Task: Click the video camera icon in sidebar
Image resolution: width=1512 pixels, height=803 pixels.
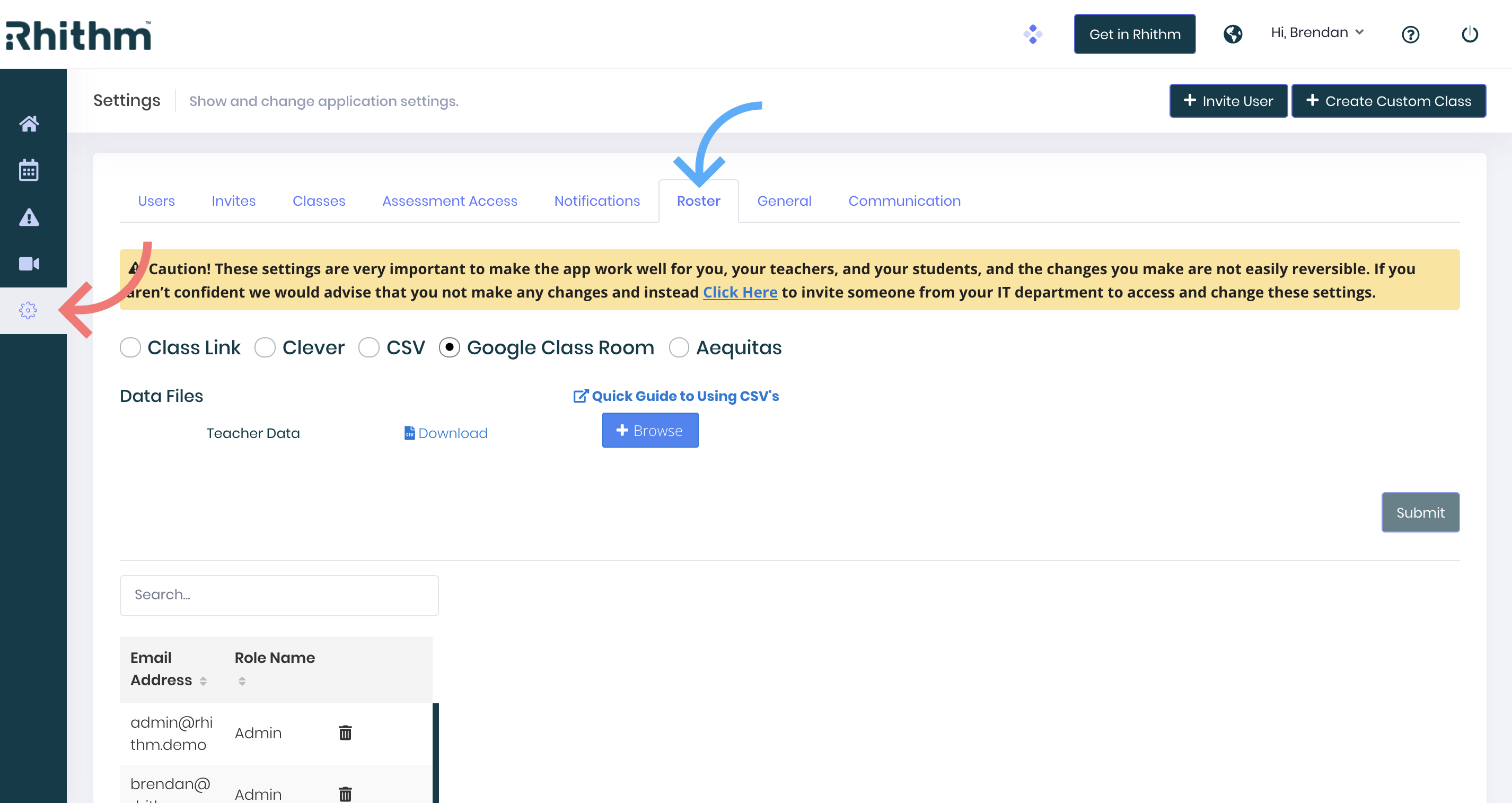Action: pos(28,264)
